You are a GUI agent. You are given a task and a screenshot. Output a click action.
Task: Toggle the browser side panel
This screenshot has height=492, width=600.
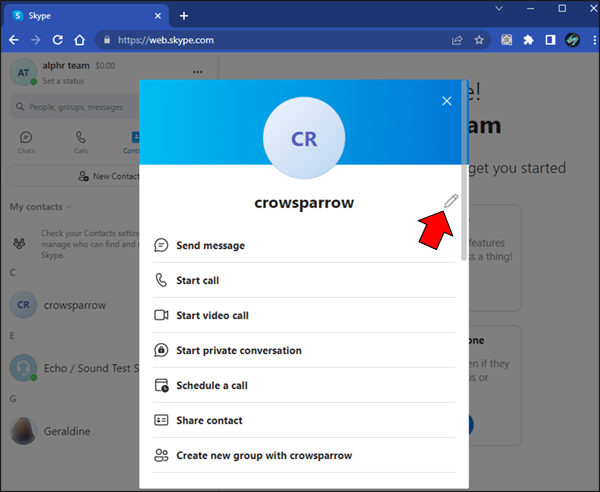point(550,40)
